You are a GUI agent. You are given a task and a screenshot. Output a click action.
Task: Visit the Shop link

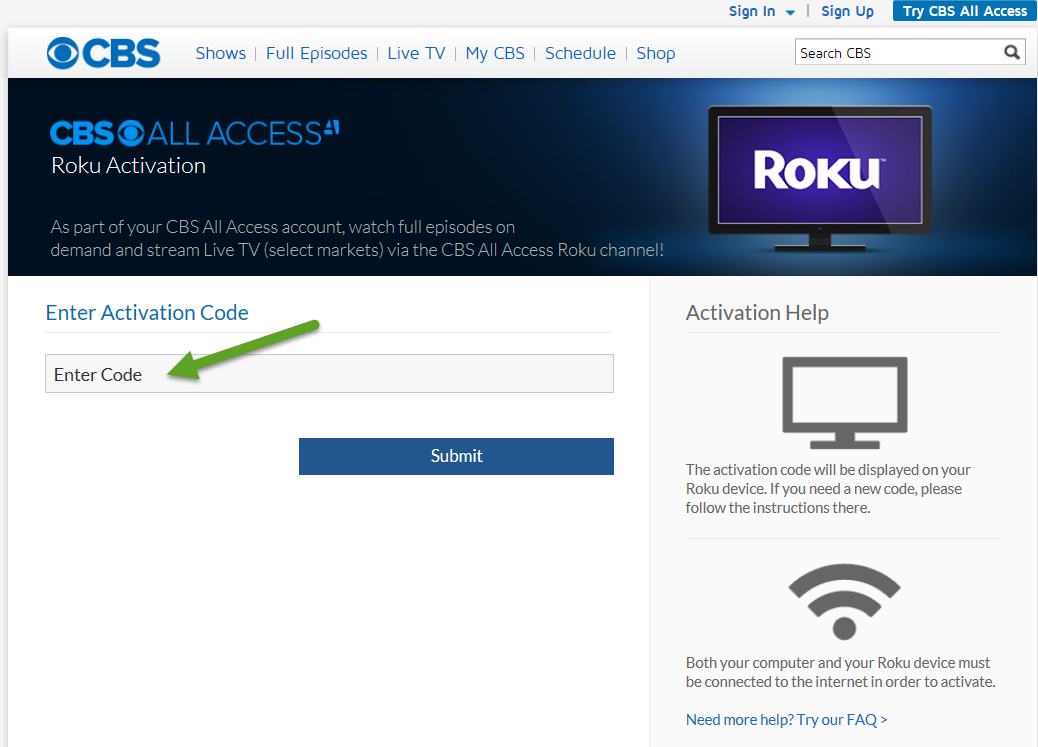click(656, 53)
